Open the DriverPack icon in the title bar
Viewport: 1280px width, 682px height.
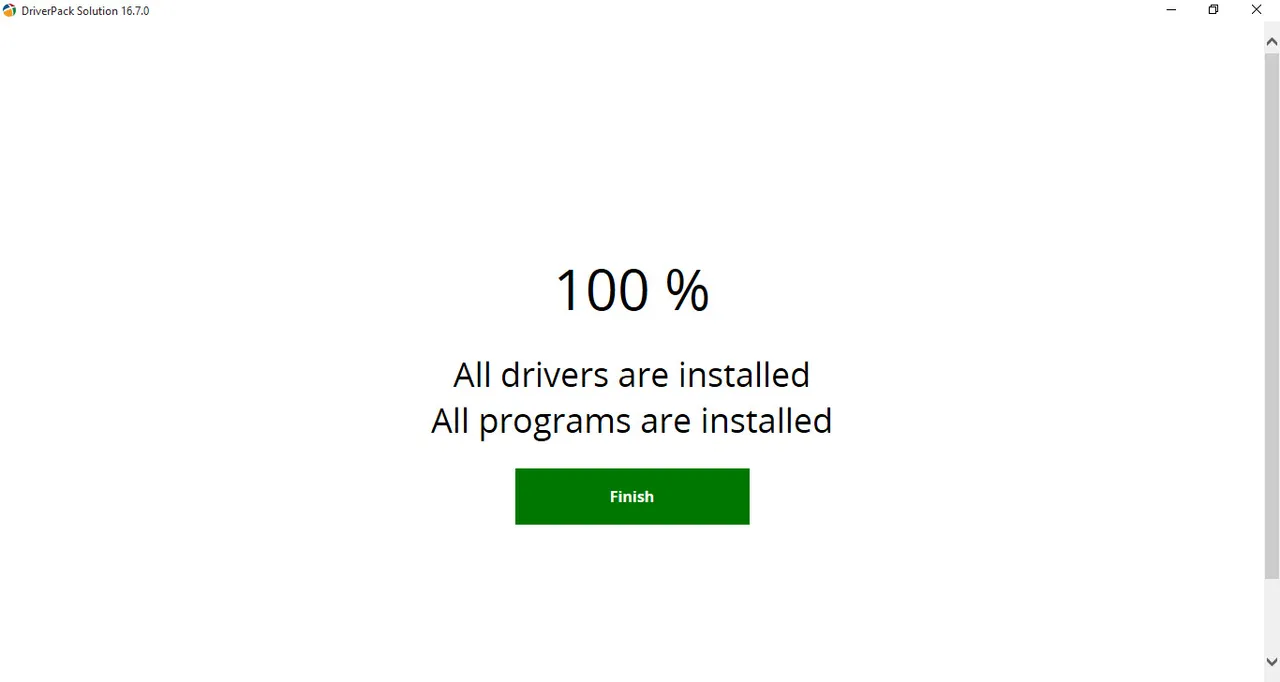pyautogui.click(x=10, y=10)
